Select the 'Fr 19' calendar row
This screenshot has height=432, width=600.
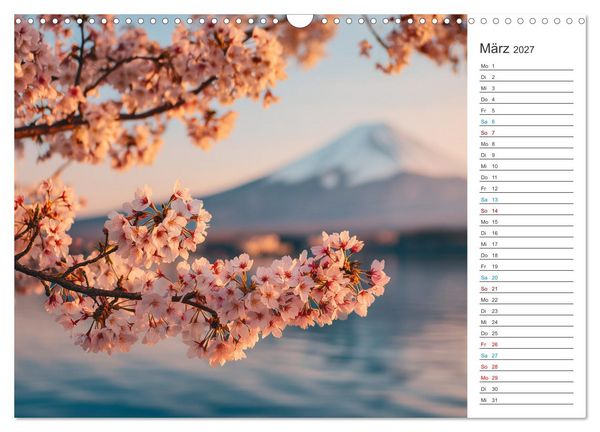tap(527, 266)
